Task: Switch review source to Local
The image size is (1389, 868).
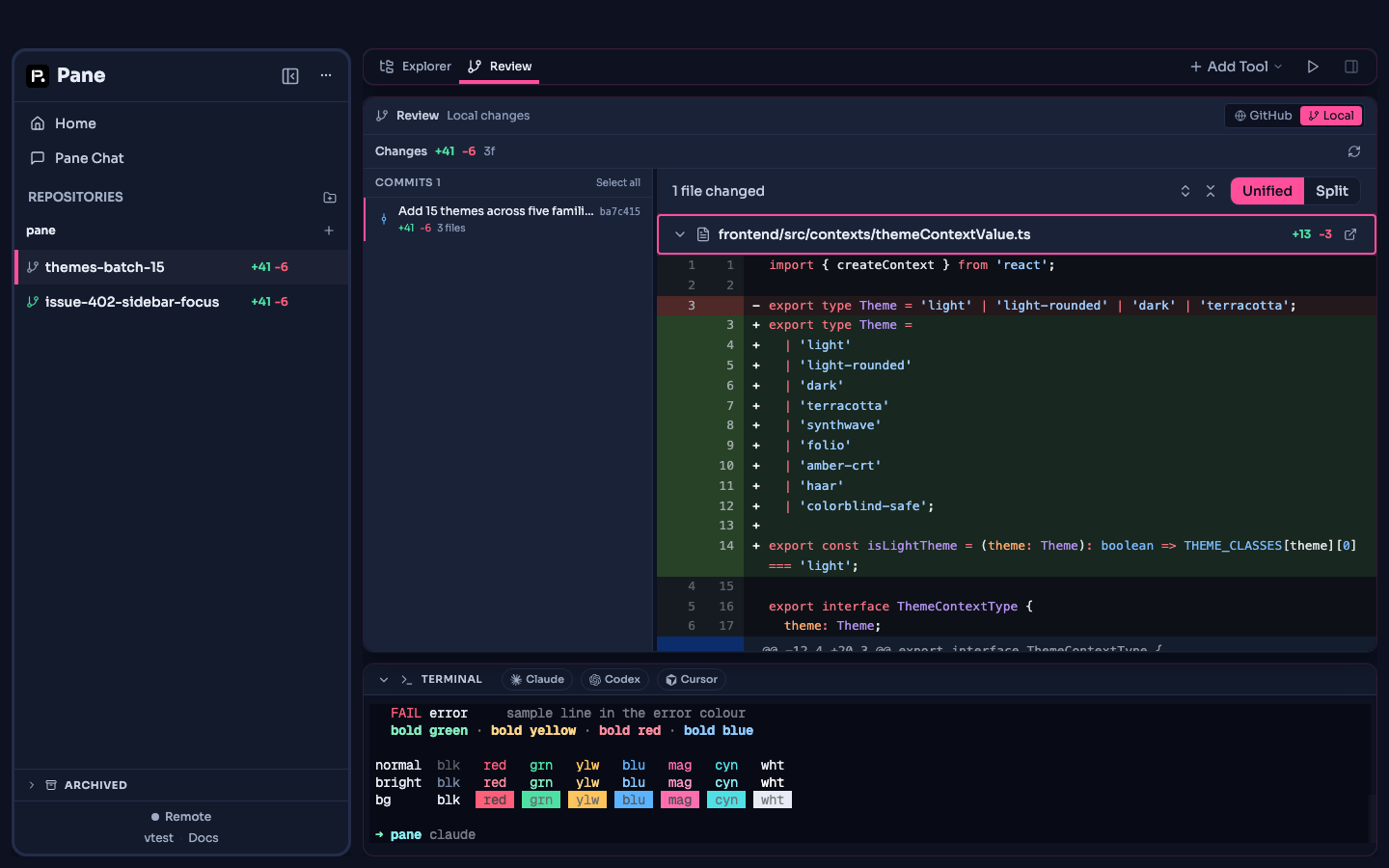Action: tap(1331, 116)
